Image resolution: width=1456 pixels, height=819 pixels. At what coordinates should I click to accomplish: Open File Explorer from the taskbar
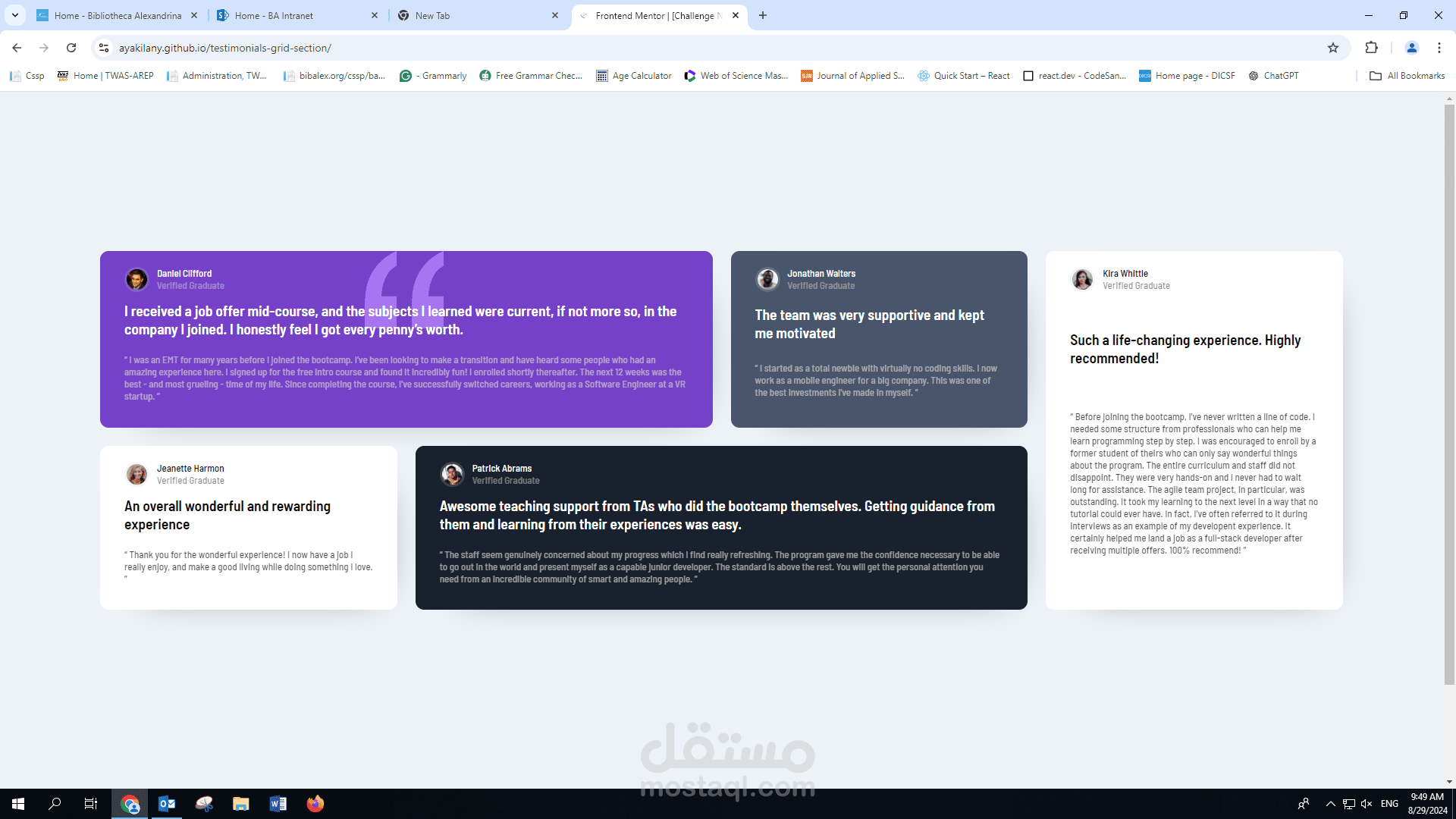(241, 803)
